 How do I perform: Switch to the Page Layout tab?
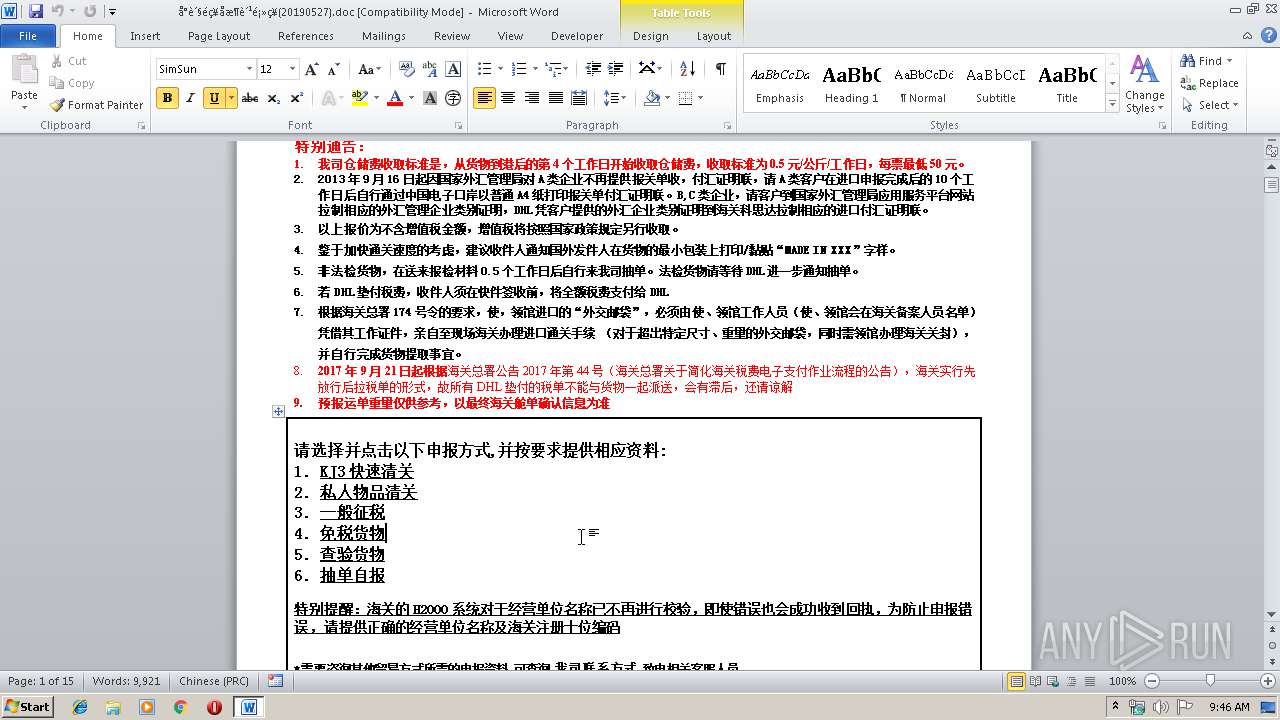(x=219, y=36)
